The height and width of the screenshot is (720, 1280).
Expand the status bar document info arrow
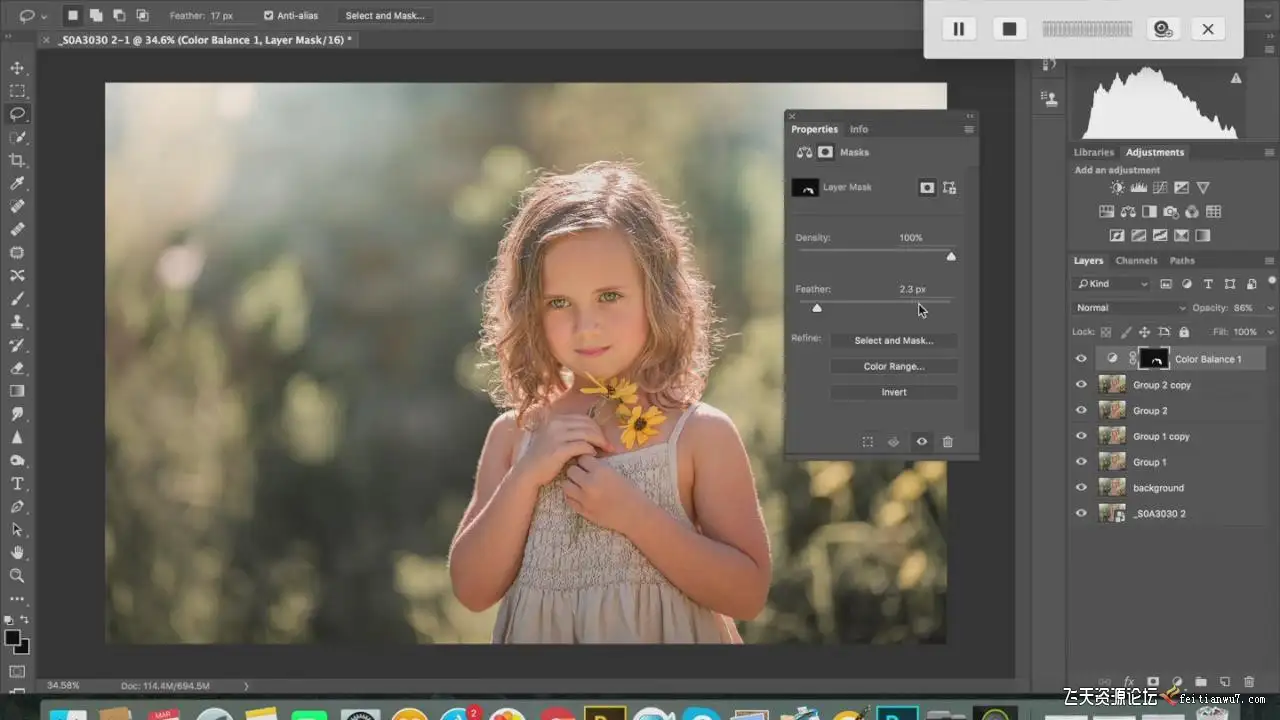tap(246, 686)
